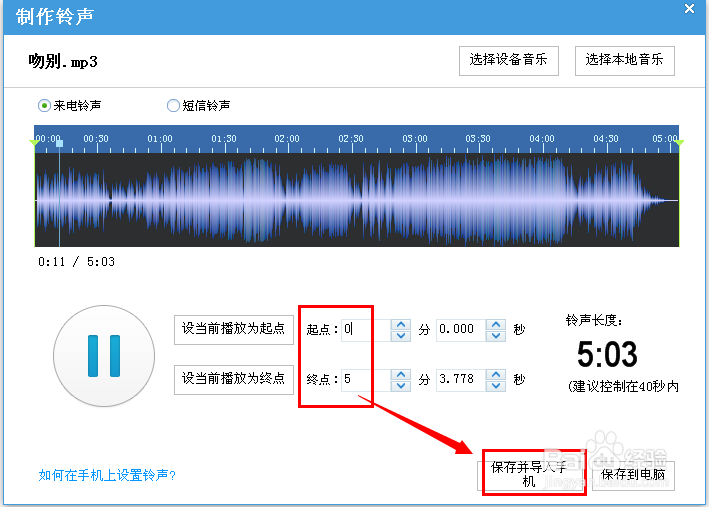The height and width of the screenshot is (507, 709).
Task: Click the 起点 minutes input field
Action: pyautogui.click(x=366, y=330)
